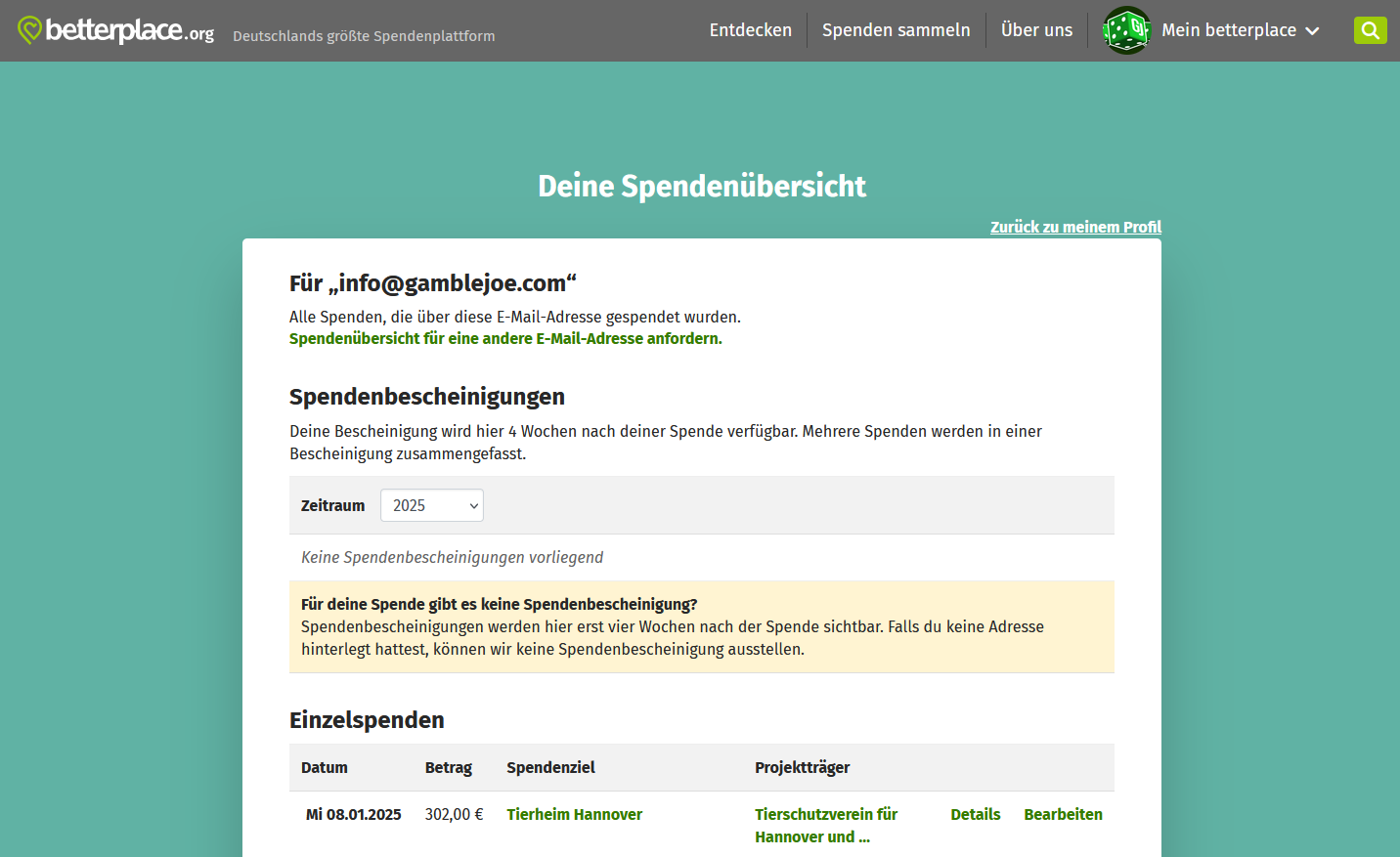Screen dimensions: 1400x857
Task: Click Bearbeiten for the Tierheim Hannover donation
Action: [1063, 815]
